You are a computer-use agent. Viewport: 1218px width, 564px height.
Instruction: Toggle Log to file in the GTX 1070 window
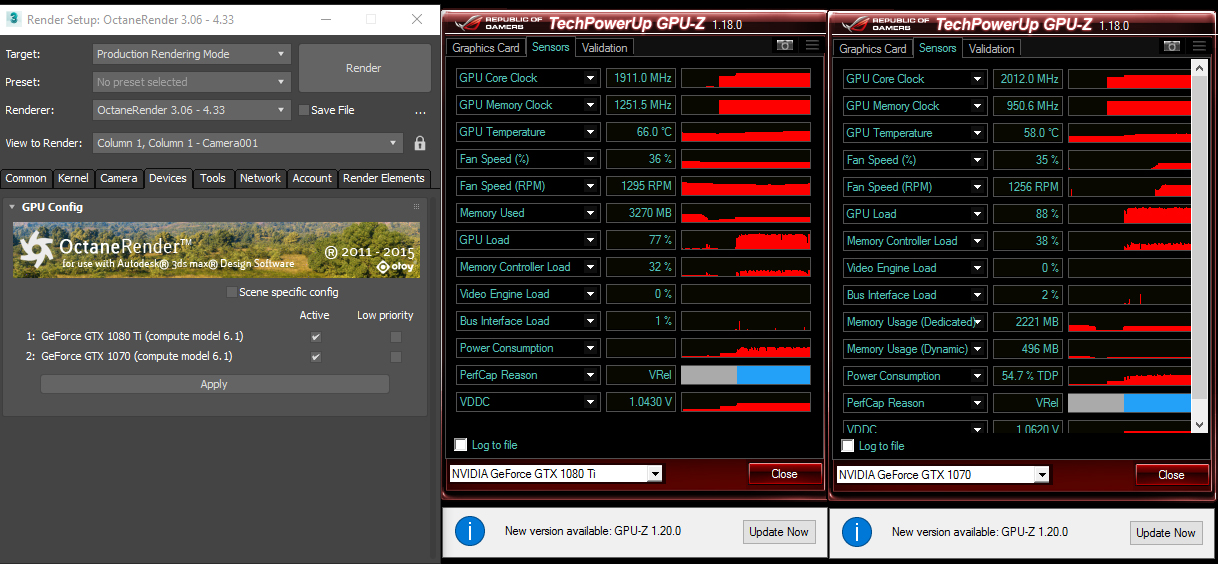848,446
